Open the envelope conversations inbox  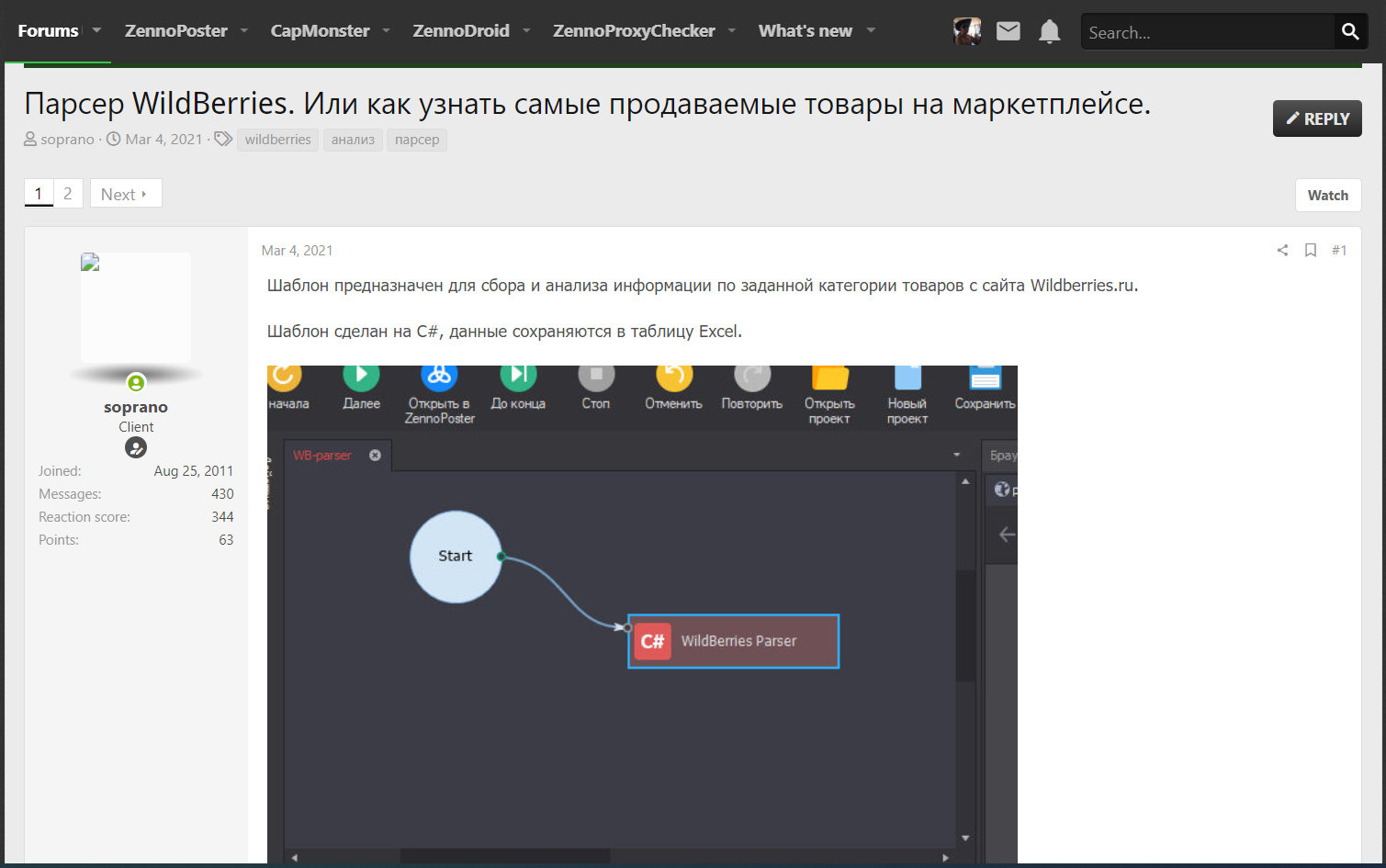tap(1009, 31)
